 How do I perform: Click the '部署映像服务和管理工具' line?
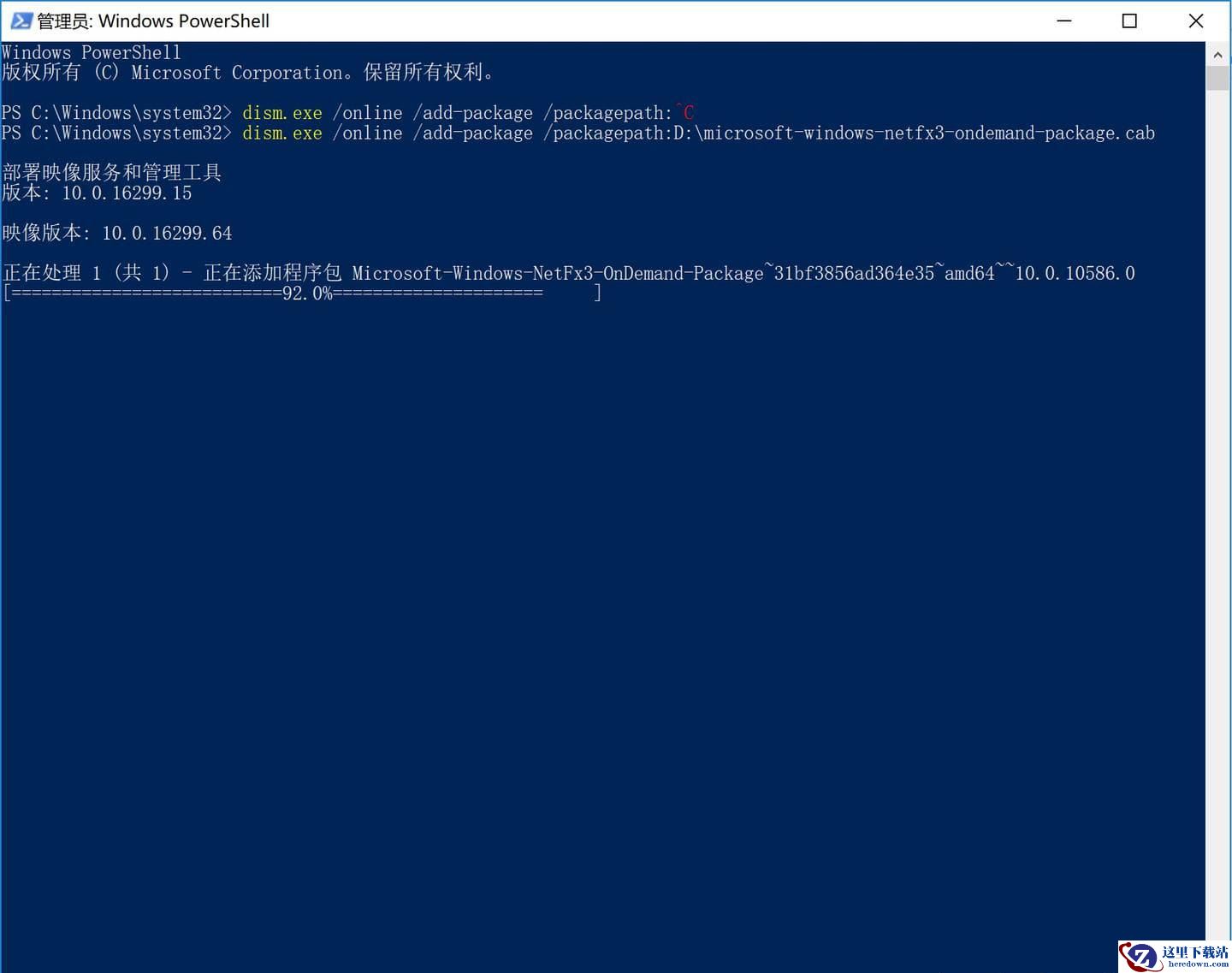click(112, 172)
